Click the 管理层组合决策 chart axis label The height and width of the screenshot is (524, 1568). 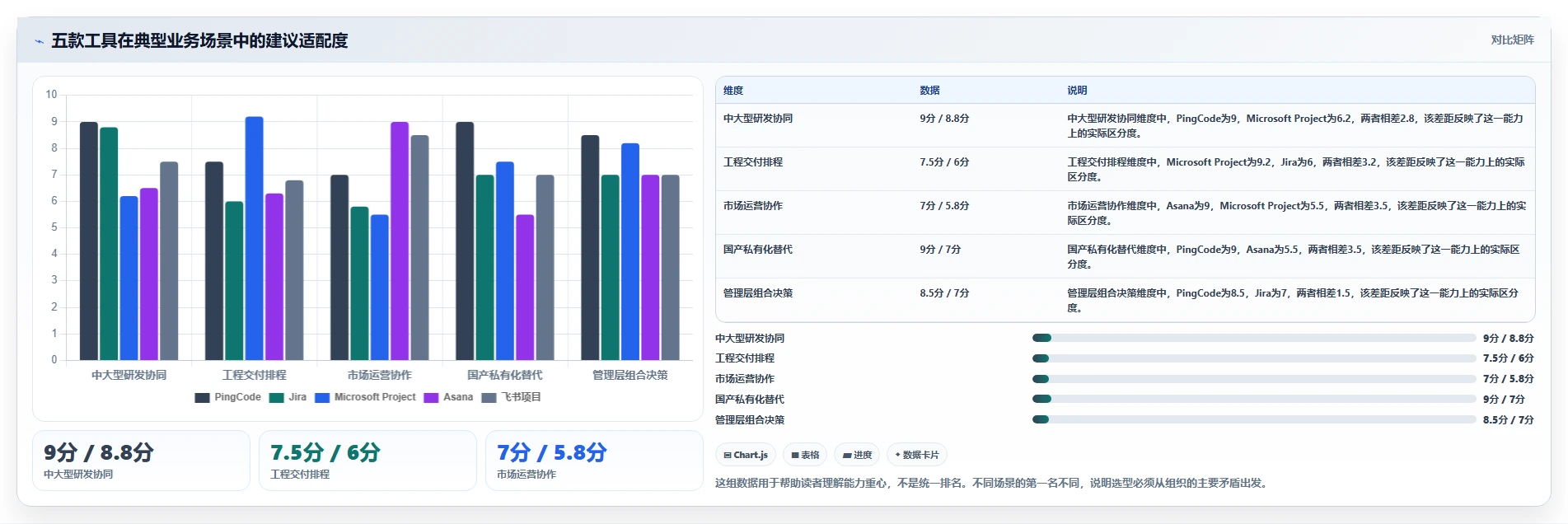tap(630, 375)
